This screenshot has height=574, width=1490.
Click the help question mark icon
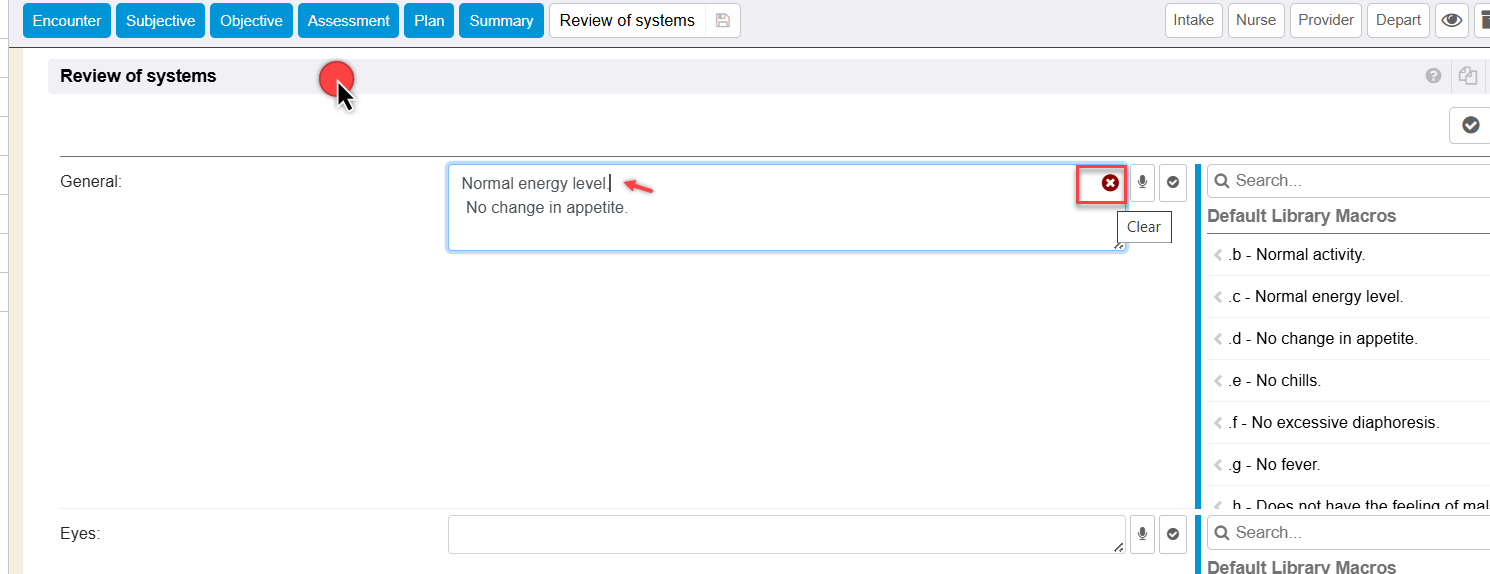click(x=1433, y=76)
